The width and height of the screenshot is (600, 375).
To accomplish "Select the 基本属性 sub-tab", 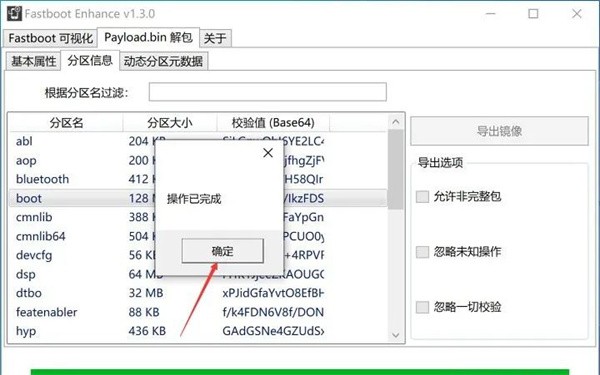I will tap(33, 61).
